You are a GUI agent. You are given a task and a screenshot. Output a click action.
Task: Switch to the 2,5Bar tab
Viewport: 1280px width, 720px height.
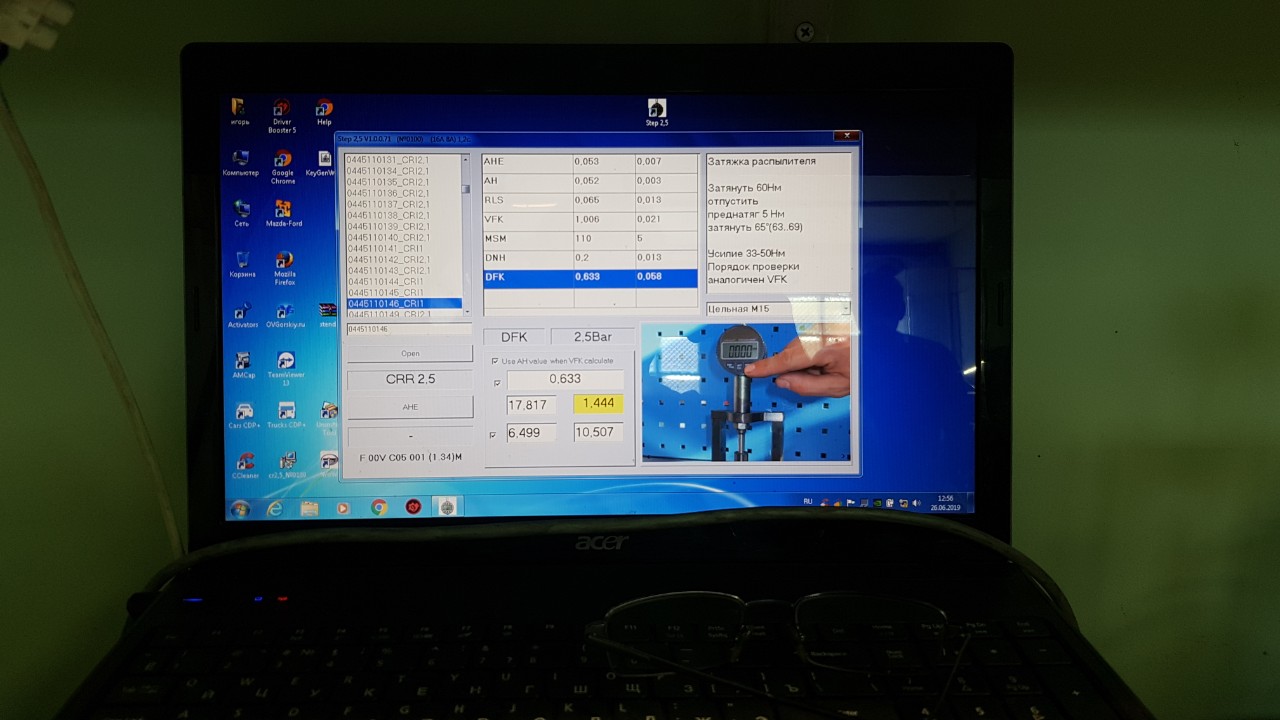[592, 336]
